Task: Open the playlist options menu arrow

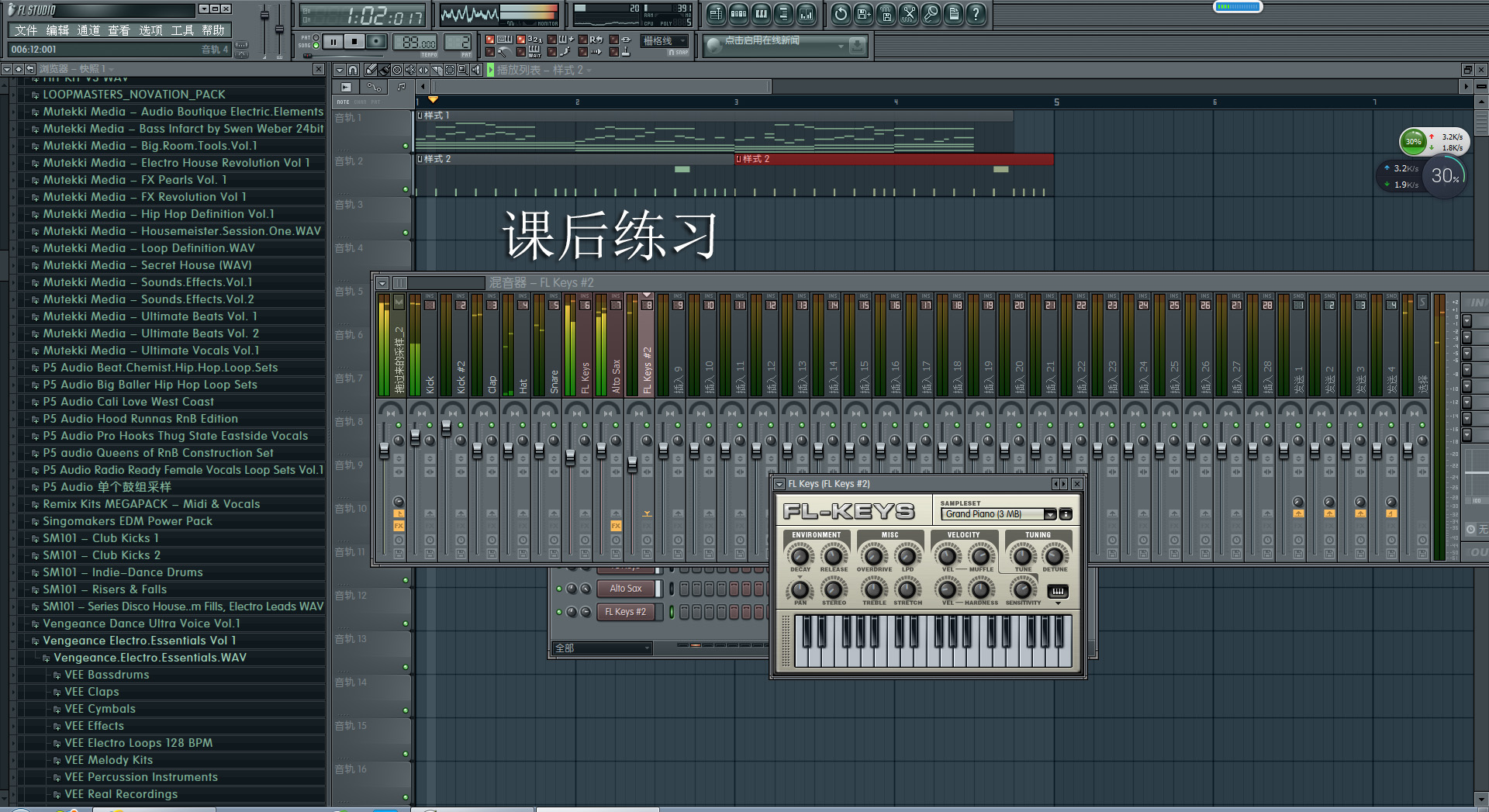Action: point(340,70)
